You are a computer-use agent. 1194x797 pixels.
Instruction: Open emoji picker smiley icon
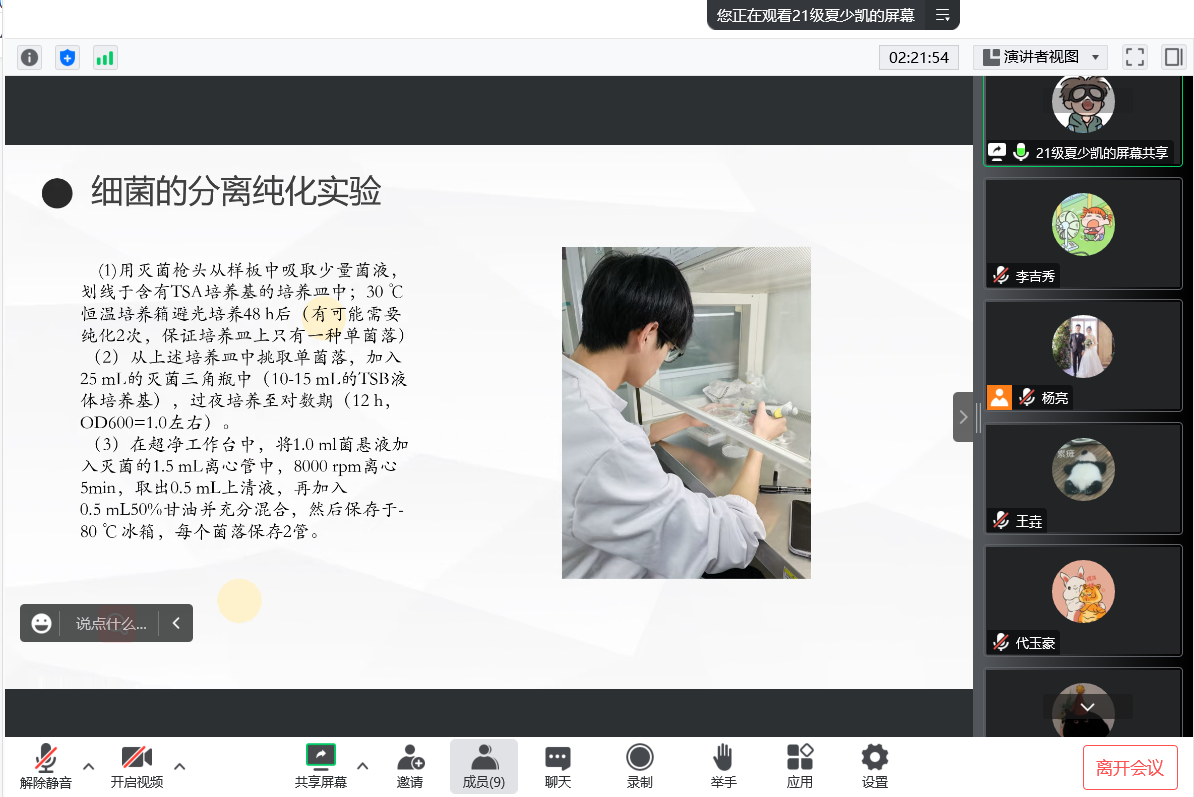41,623
